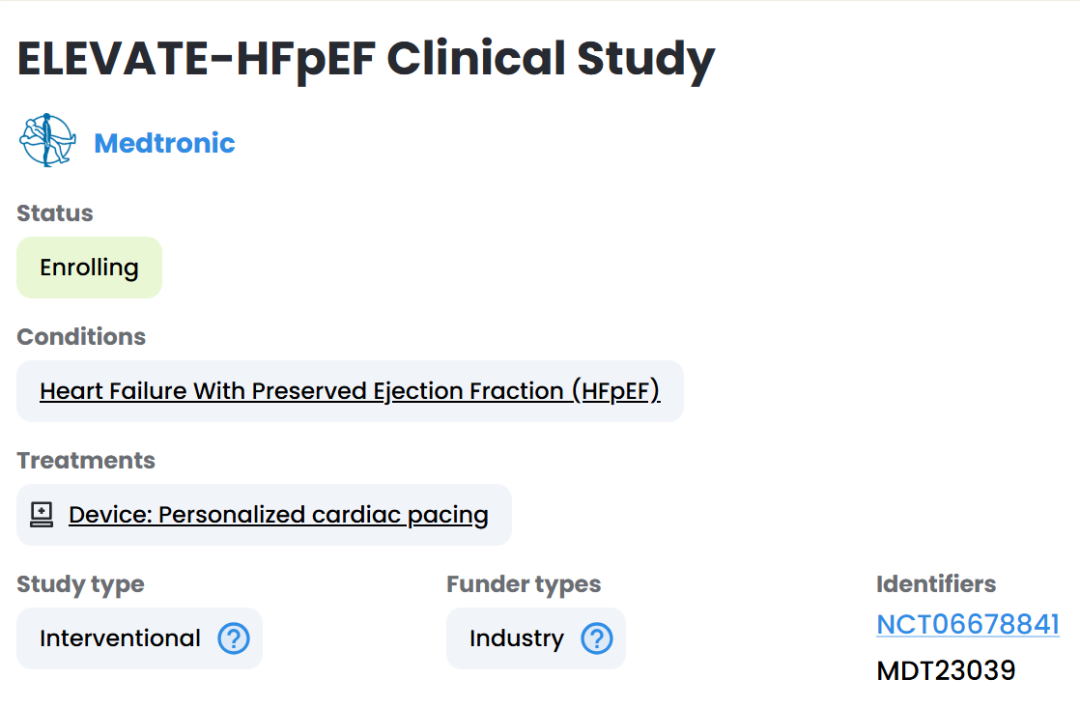Click the help icon beside Industry

(x=596, y=638)
